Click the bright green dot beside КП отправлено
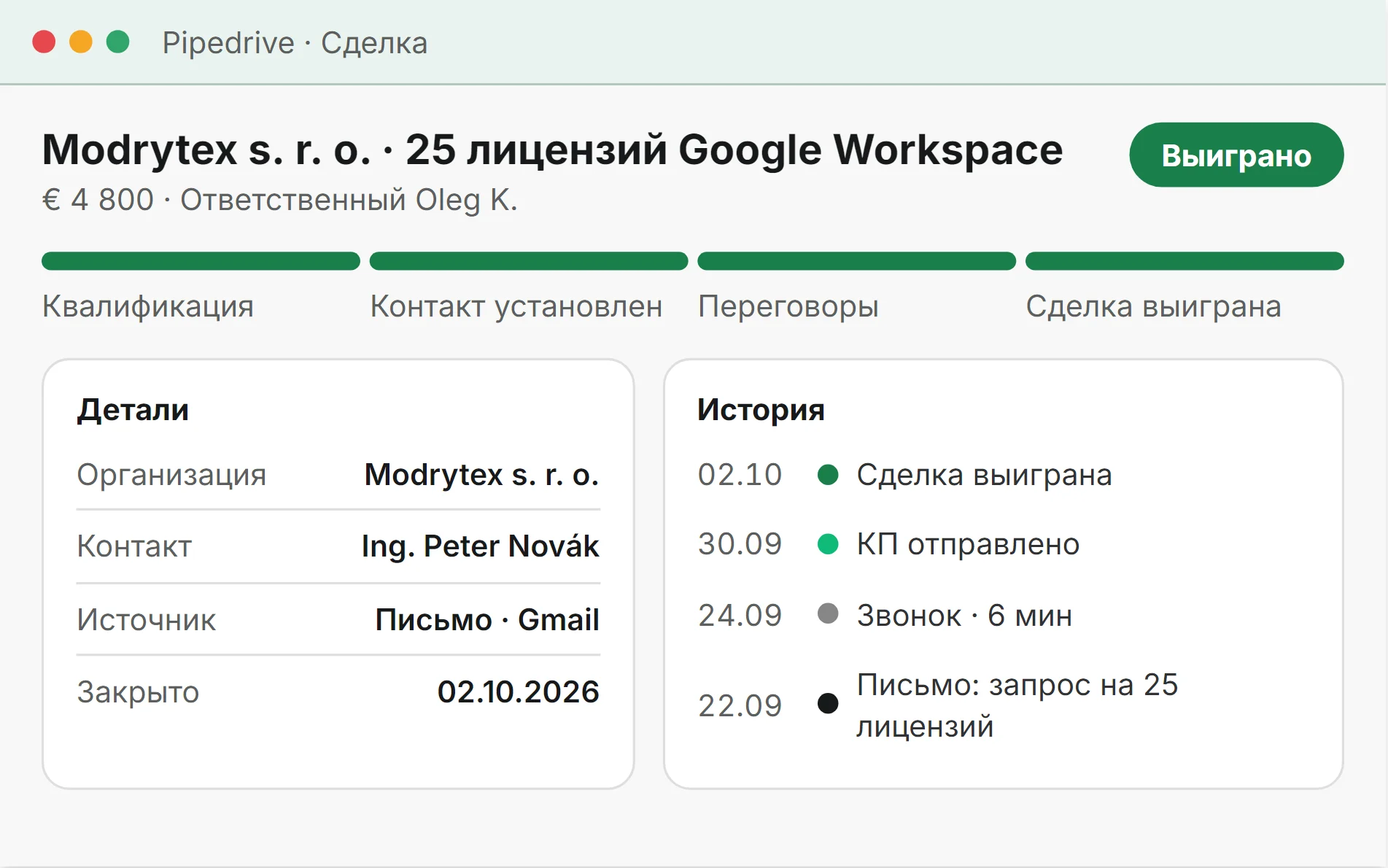 [x=828, y=544]
